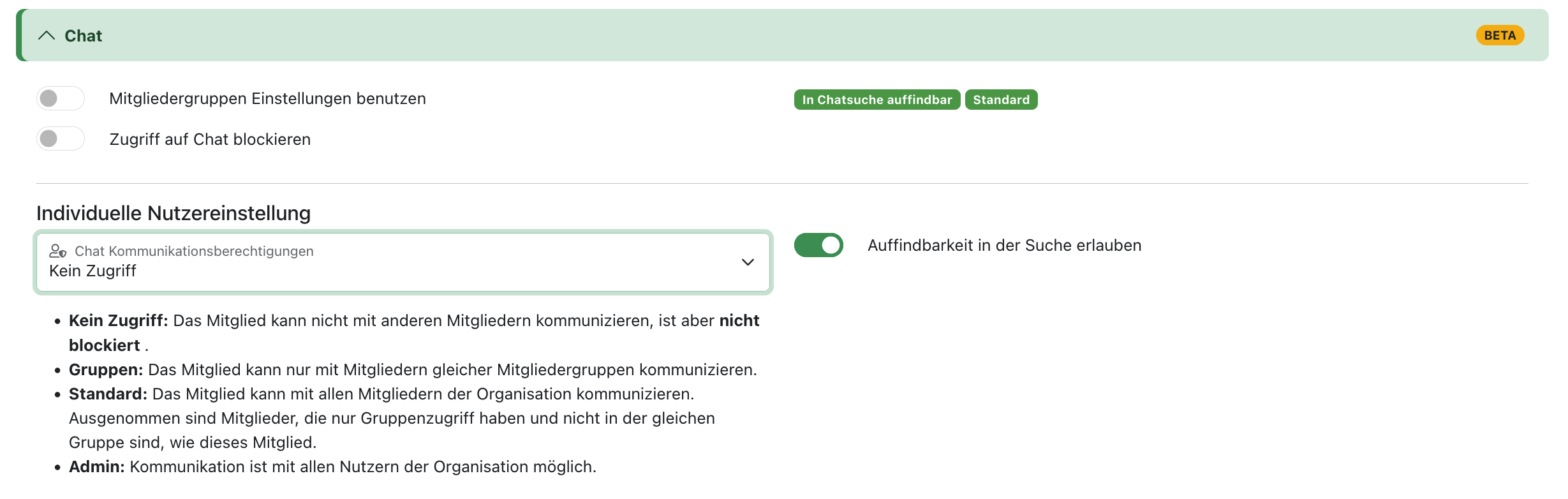This screenshot has height=499, width=1568.
Task: Click the bold 'Kein Zugriff:' description entry
Action: tap(118, 321)
